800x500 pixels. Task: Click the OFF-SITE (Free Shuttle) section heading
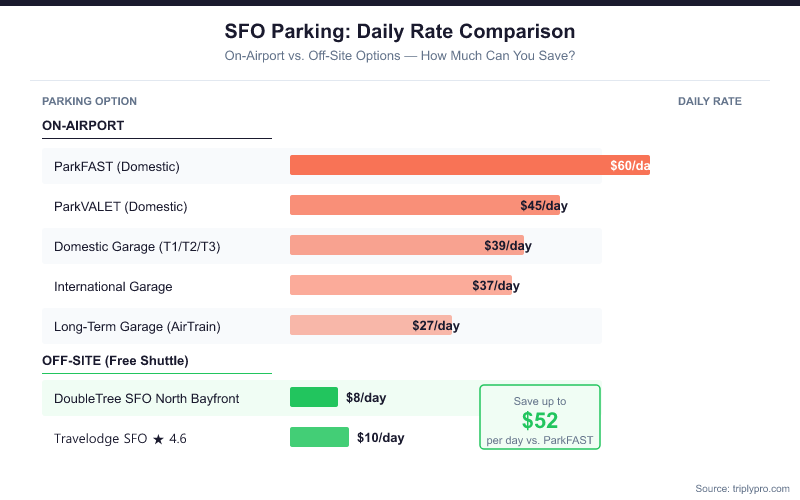coord(115,360)
